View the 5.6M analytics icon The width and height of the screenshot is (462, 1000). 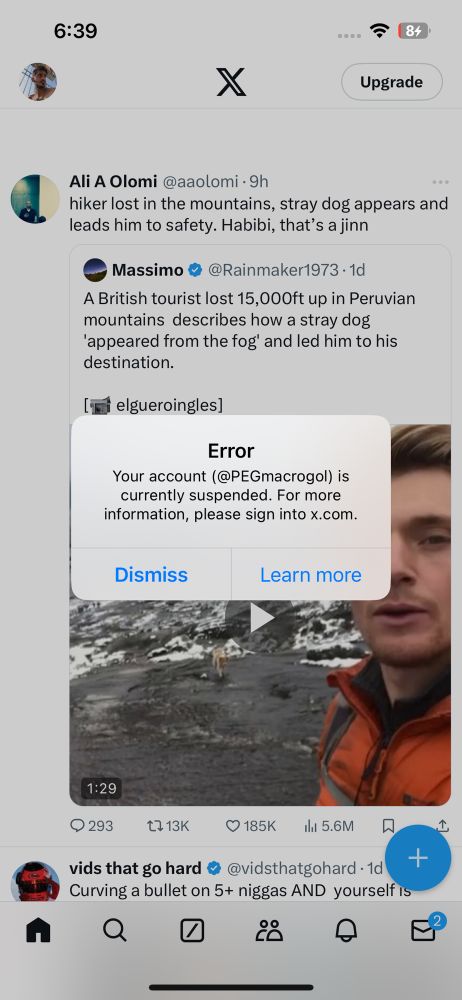tap(329, 826)
